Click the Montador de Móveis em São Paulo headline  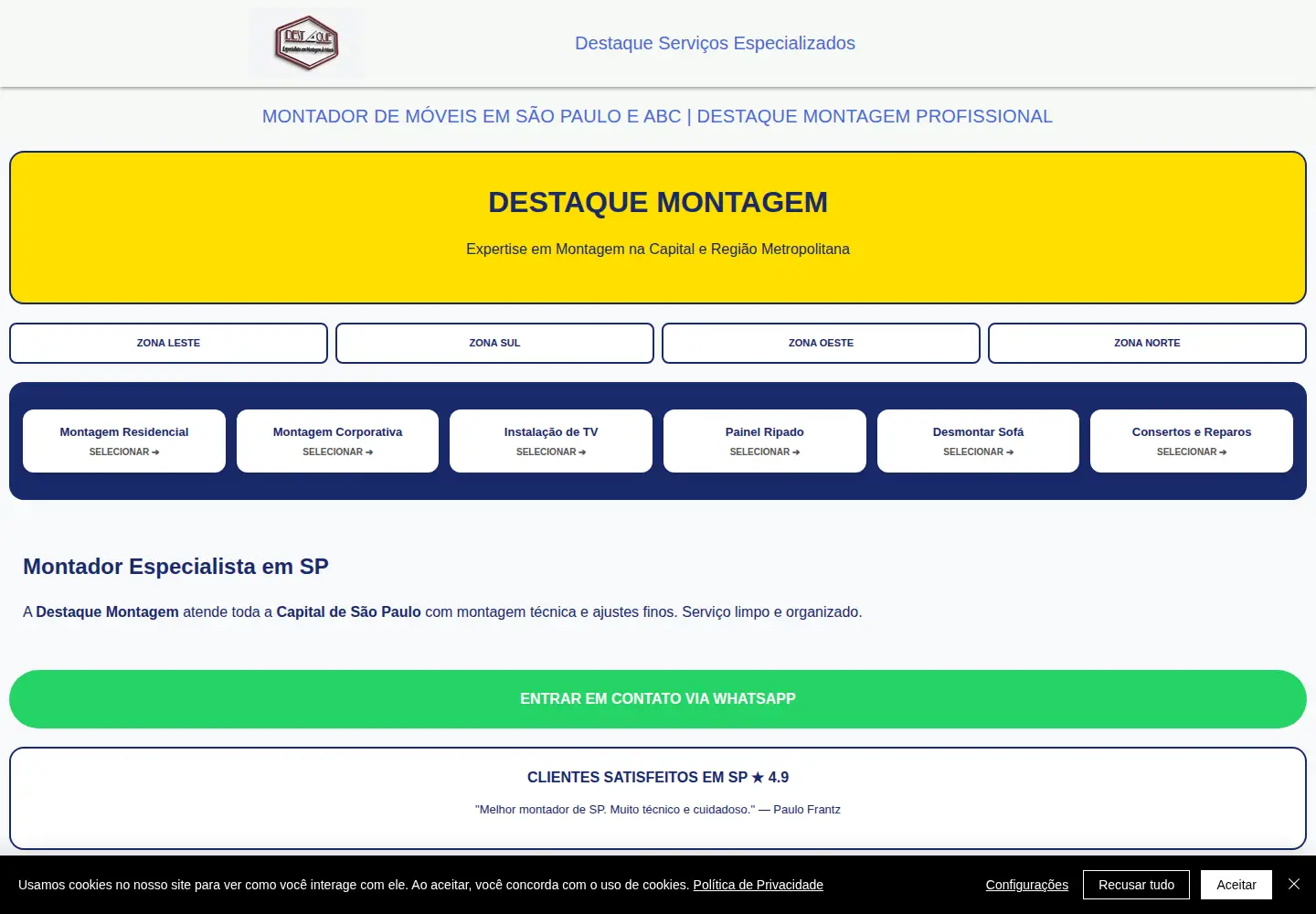tap(657, 116)
